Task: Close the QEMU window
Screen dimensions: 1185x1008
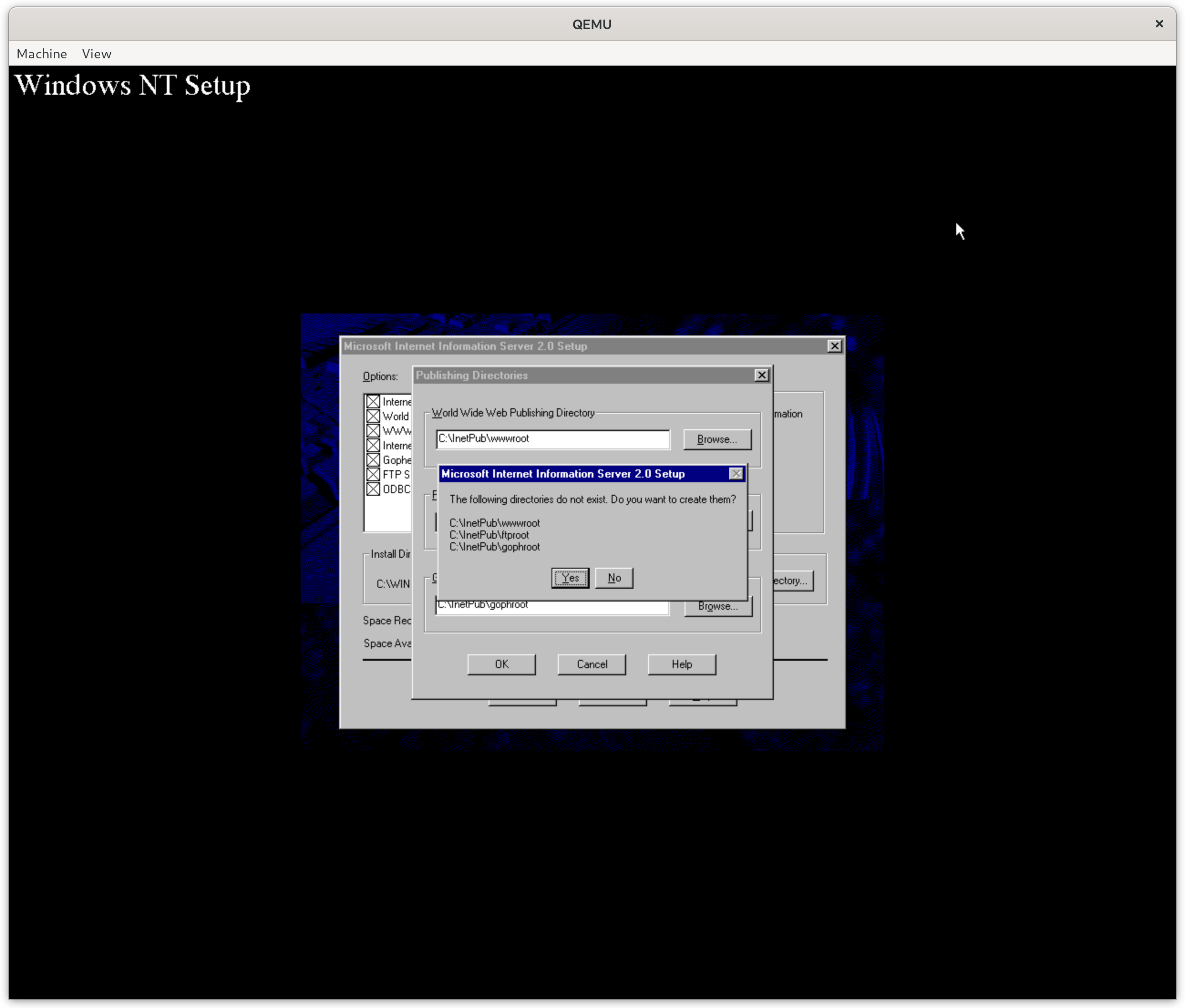Action: pos(1159,24)
